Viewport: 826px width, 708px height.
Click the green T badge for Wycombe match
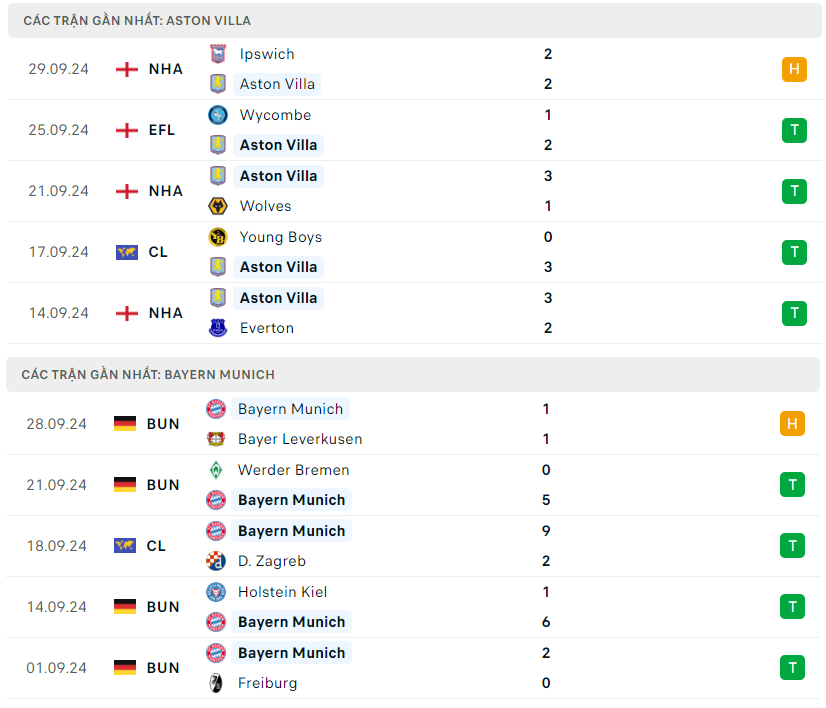794,130
